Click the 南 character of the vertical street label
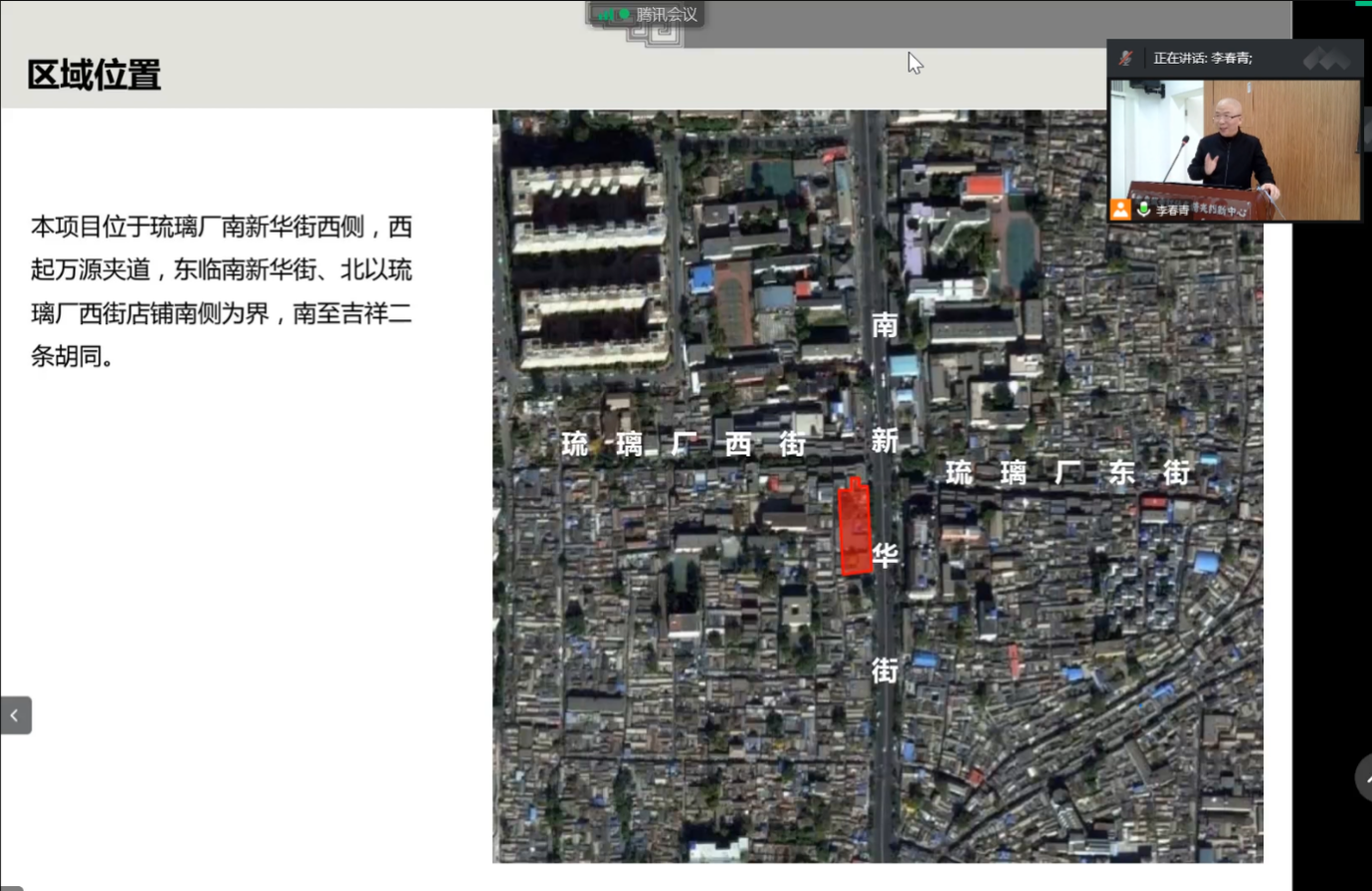The height and width of the screenshot is (891, 1372). pyautogui.click(x=883, y=325)
